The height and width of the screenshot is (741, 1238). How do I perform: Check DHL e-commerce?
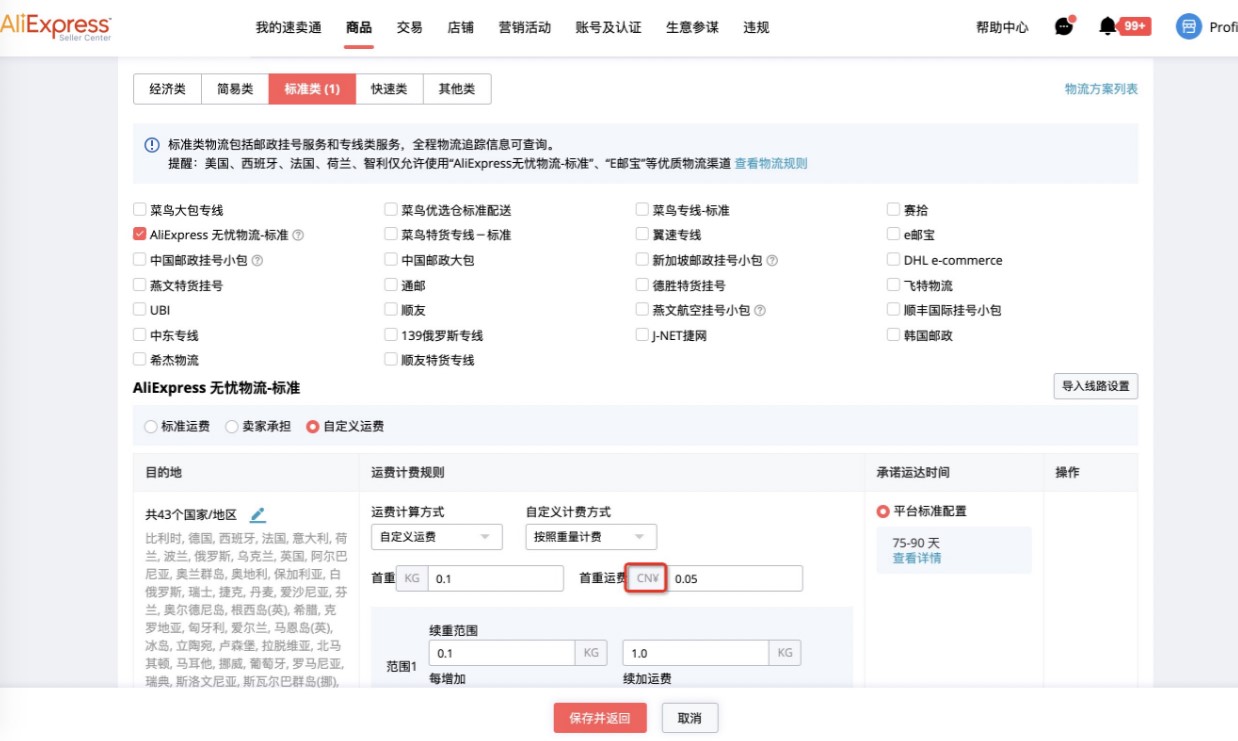(x=894, y=260)
